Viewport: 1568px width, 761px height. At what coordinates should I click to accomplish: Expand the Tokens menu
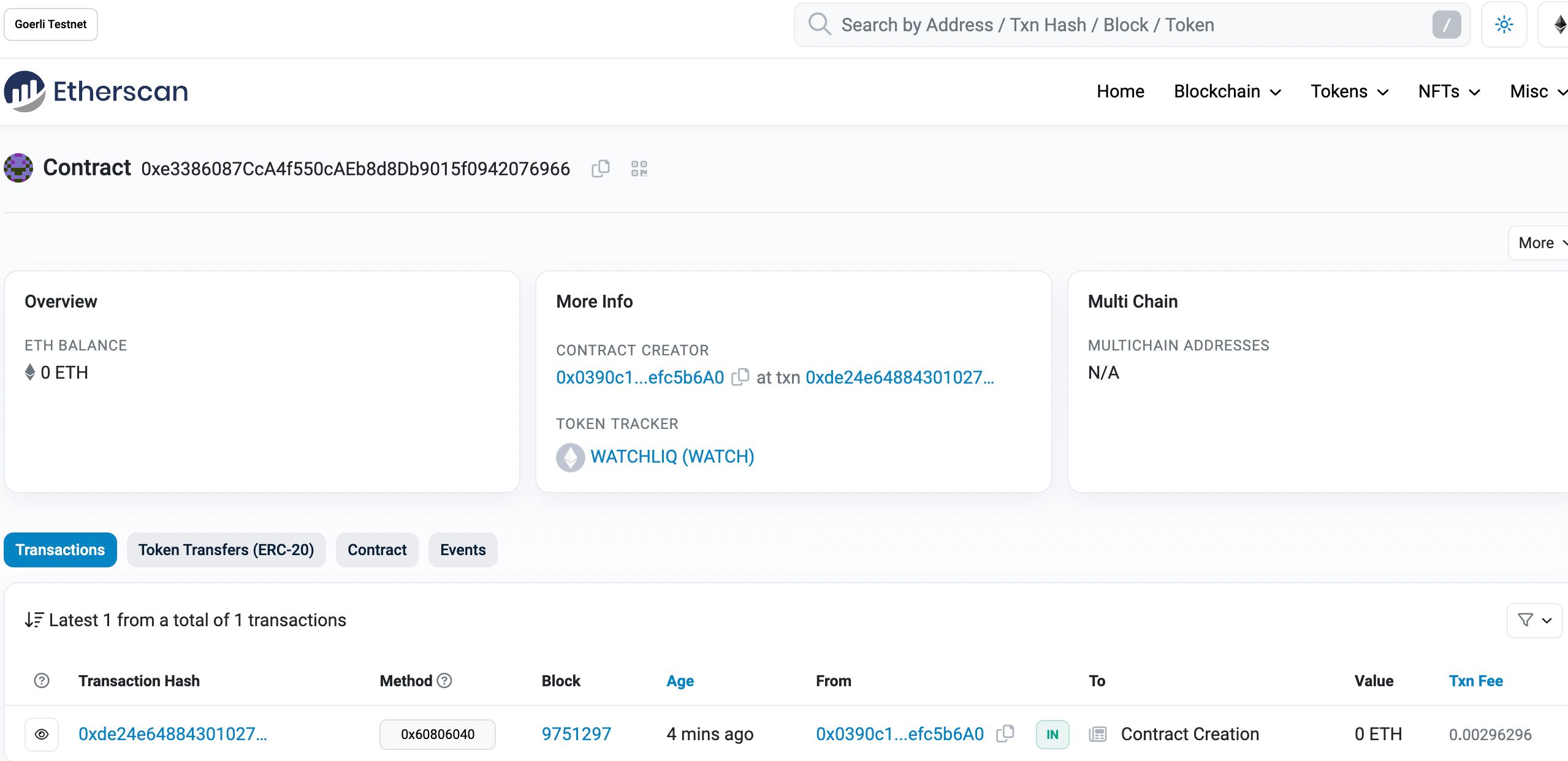pos(1349,91)
